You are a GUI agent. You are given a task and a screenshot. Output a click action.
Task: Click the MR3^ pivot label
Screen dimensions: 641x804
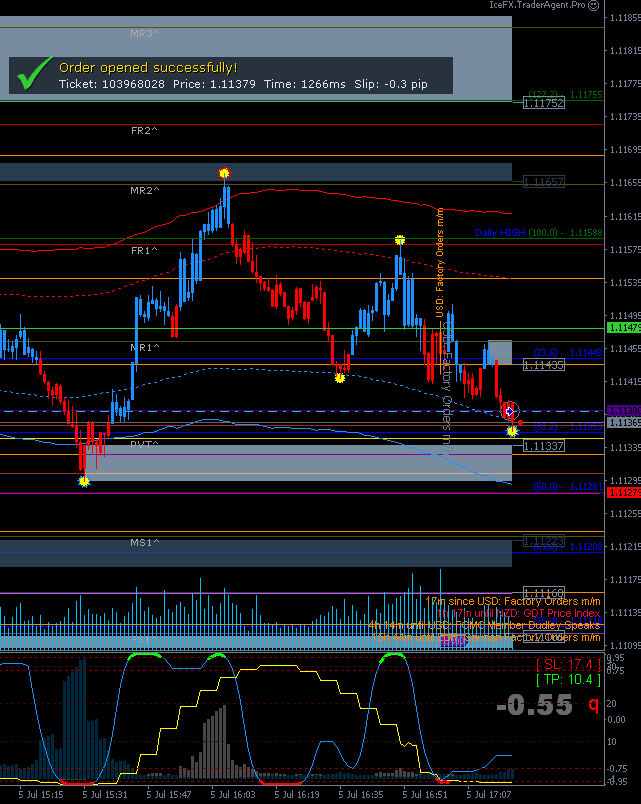pyautogui.click(x=145, y=34)
